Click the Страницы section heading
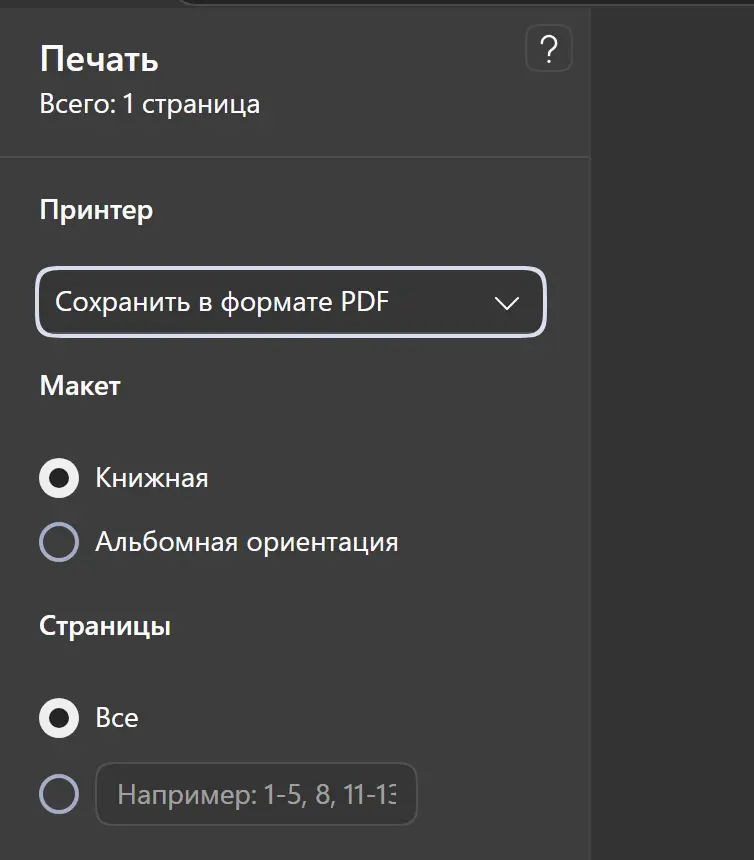 [105, 626]
